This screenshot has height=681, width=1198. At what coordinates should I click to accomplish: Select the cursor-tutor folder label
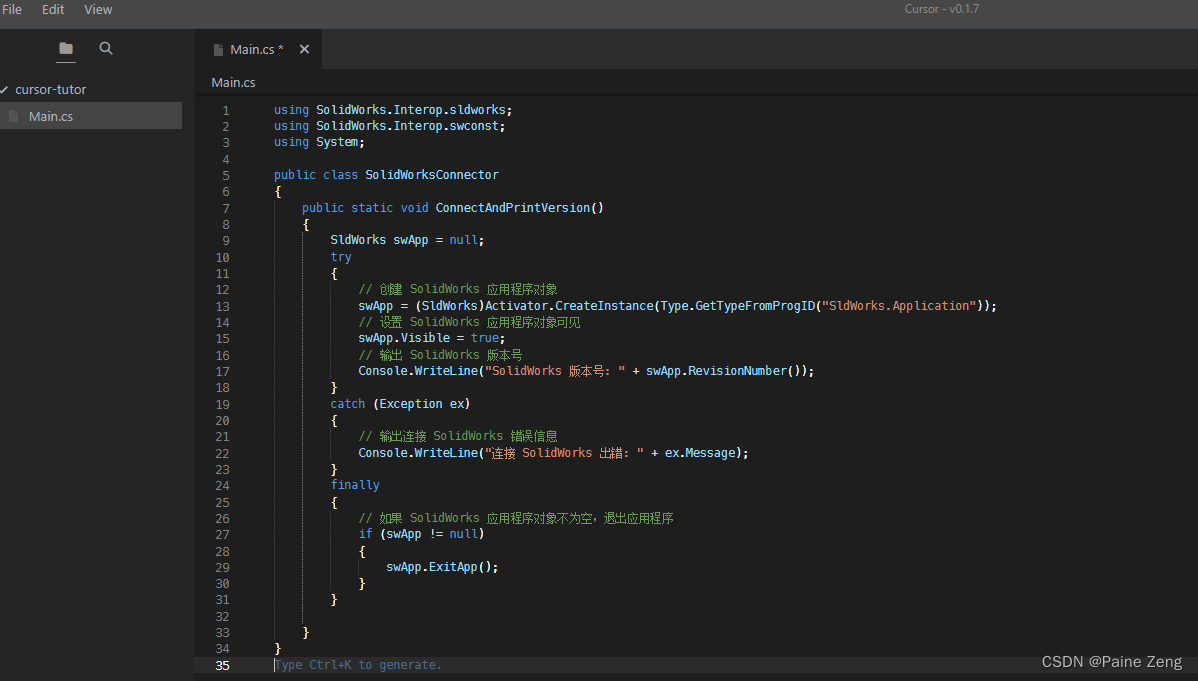(x=50, y=89)
